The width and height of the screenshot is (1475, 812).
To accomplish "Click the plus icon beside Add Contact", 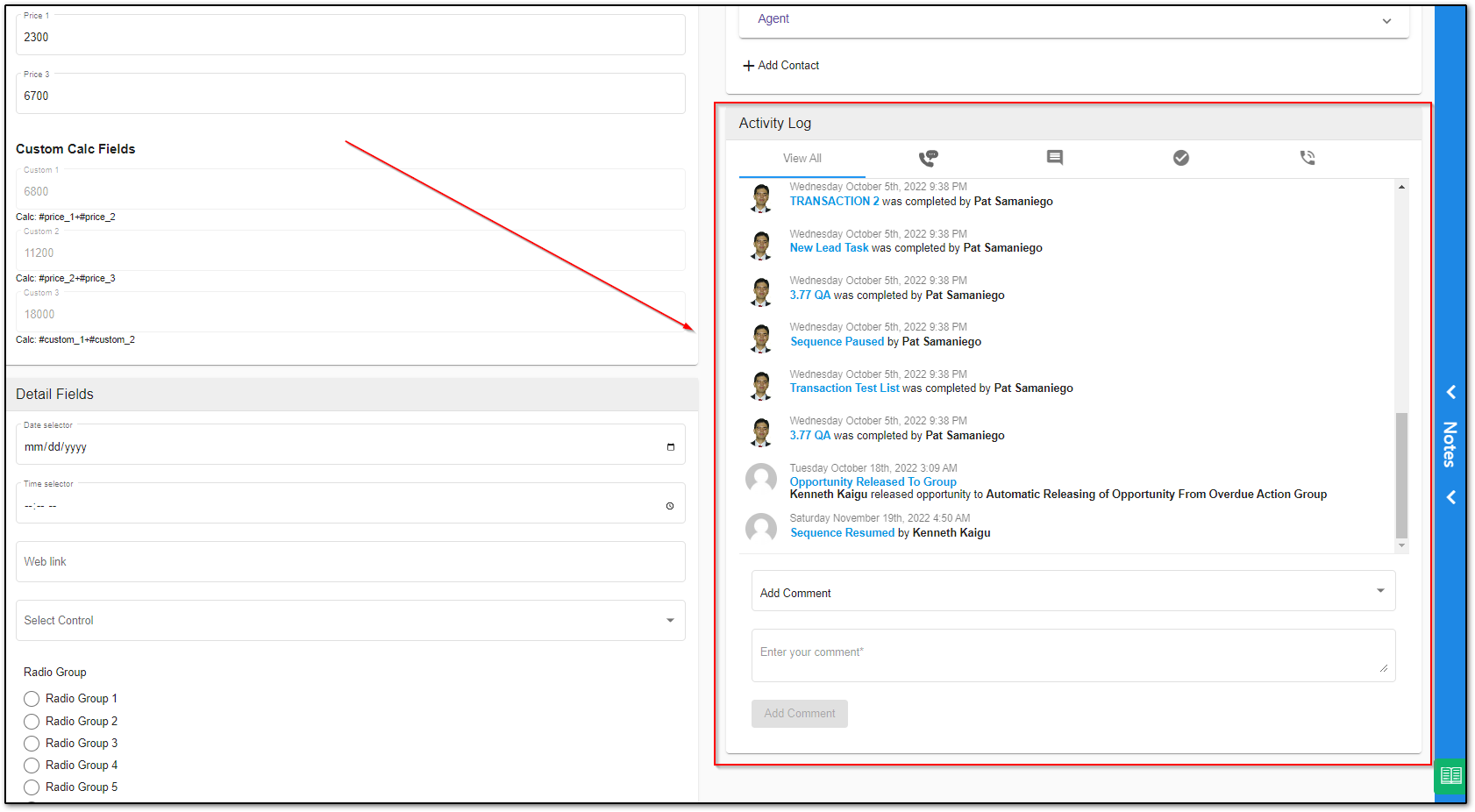I will (748, 66).
